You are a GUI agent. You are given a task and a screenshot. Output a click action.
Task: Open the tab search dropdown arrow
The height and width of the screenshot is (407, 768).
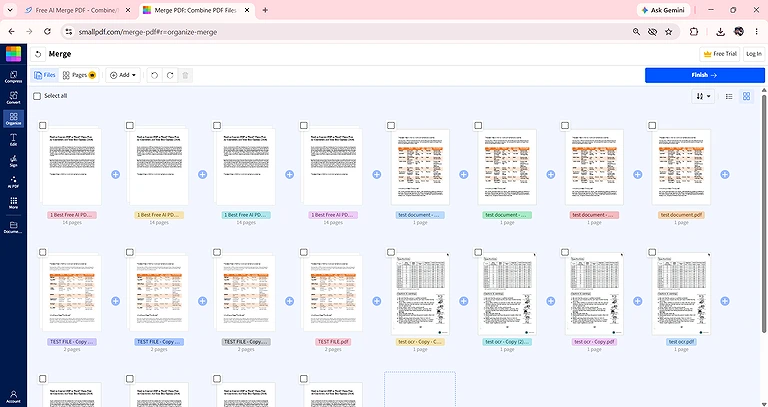[x=10, y=10]
